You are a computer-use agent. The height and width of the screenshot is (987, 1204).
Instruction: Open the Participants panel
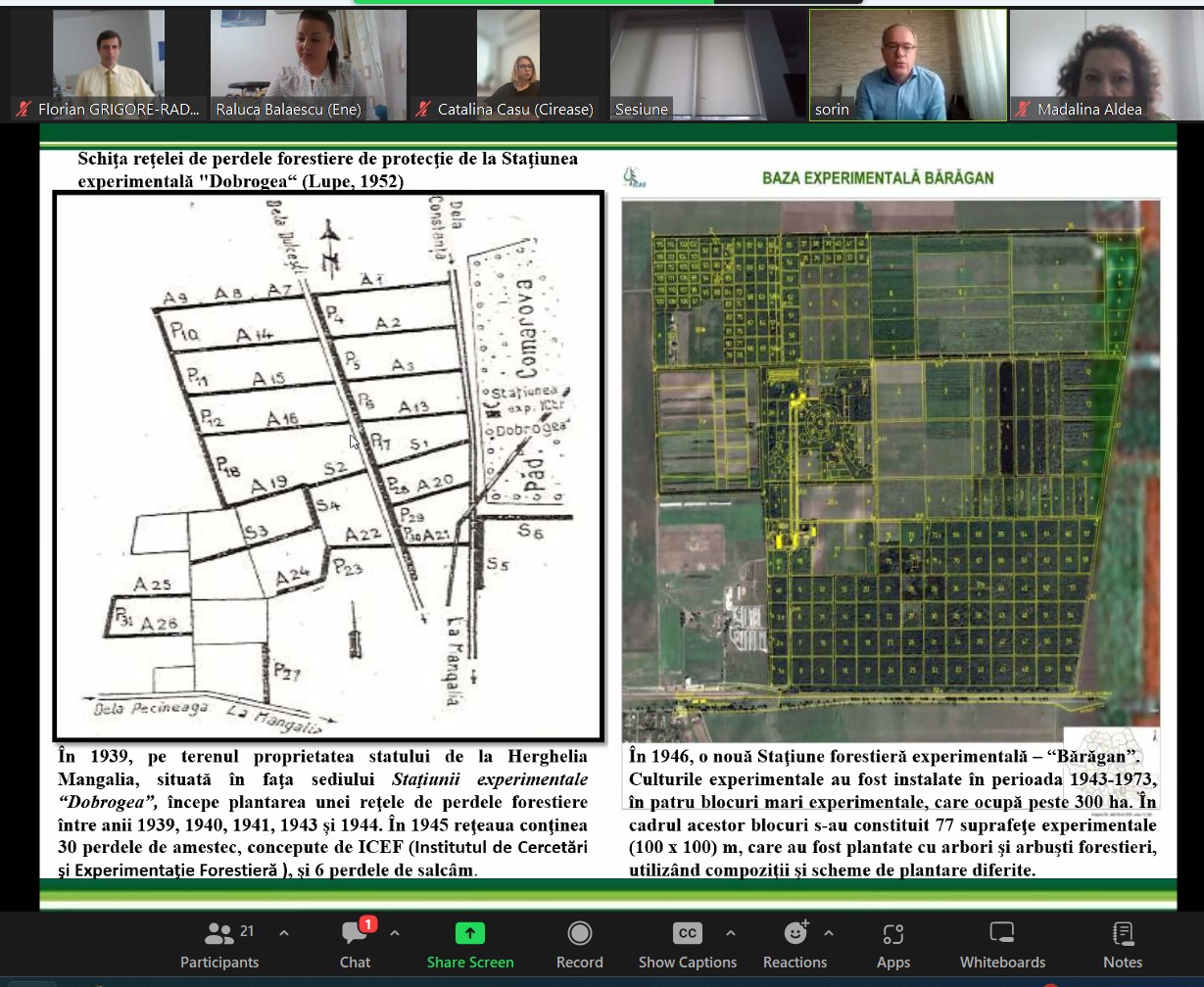(x=219, y=945)
